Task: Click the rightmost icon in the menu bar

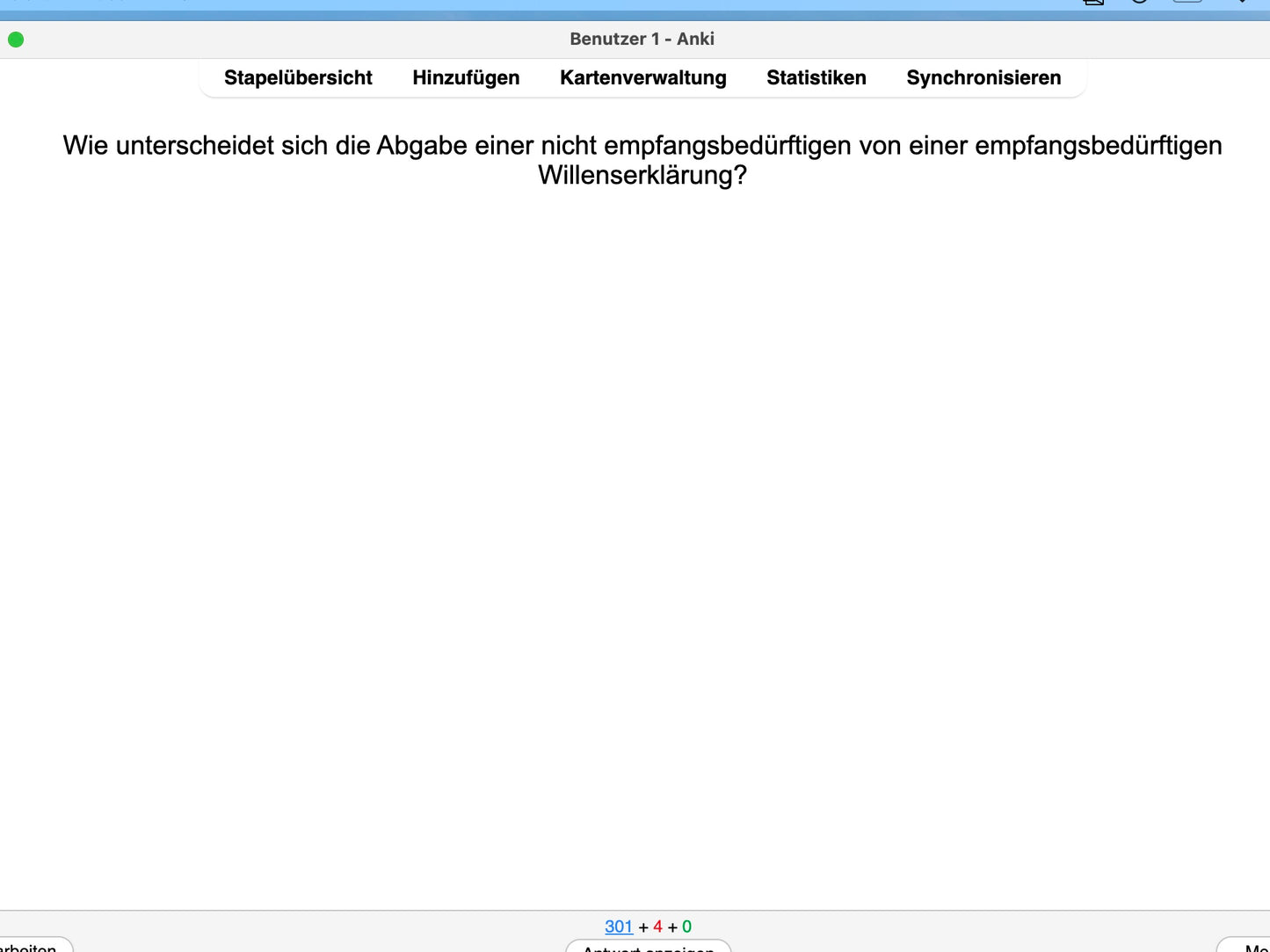Action: (x=1242, y=3)
